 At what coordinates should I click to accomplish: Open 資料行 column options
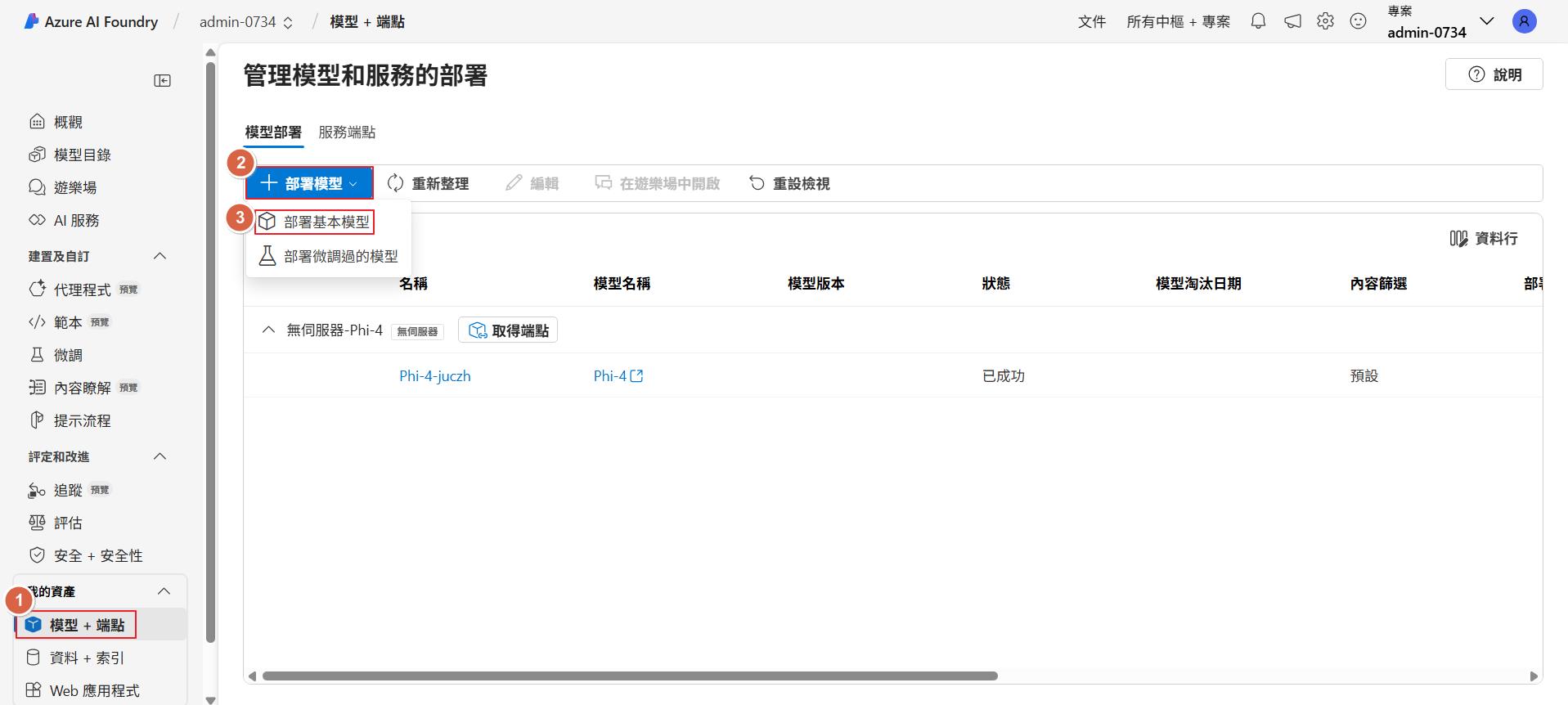point(1483,239)
